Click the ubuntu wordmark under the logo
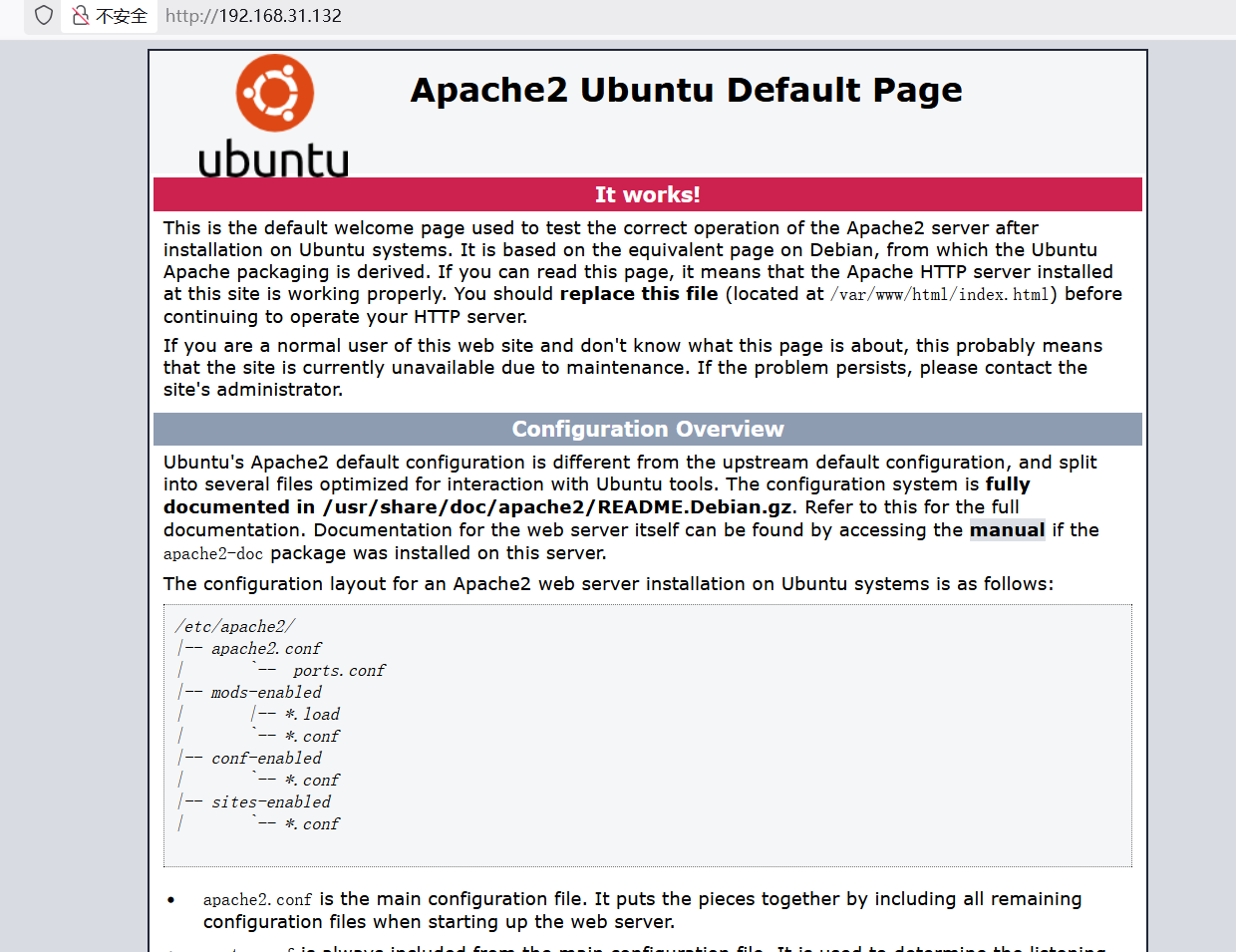Image resolution: width=1236 pixels, height=952 pixels. tap(274, 159)
